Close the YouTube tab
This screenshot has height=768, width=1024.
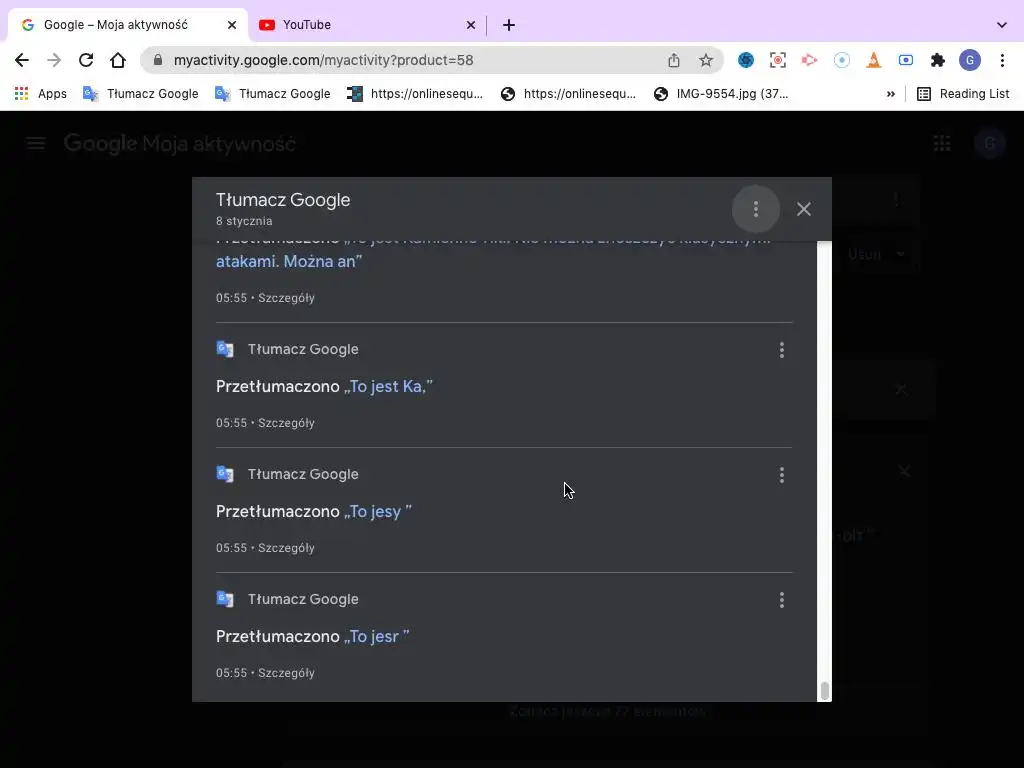471,25
